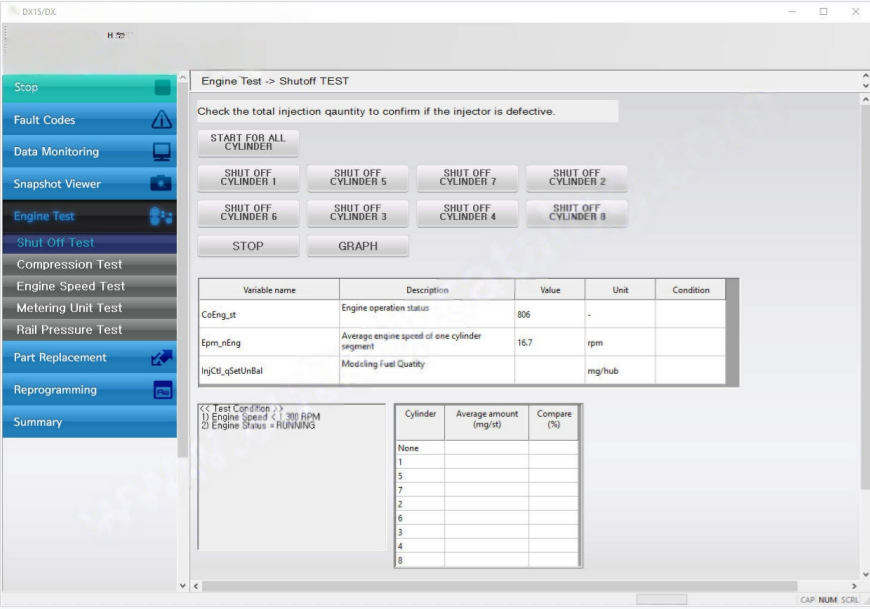
Task: Click the Part Replacement tools icon
Action: pyautogui.click(x=162, y=358)
